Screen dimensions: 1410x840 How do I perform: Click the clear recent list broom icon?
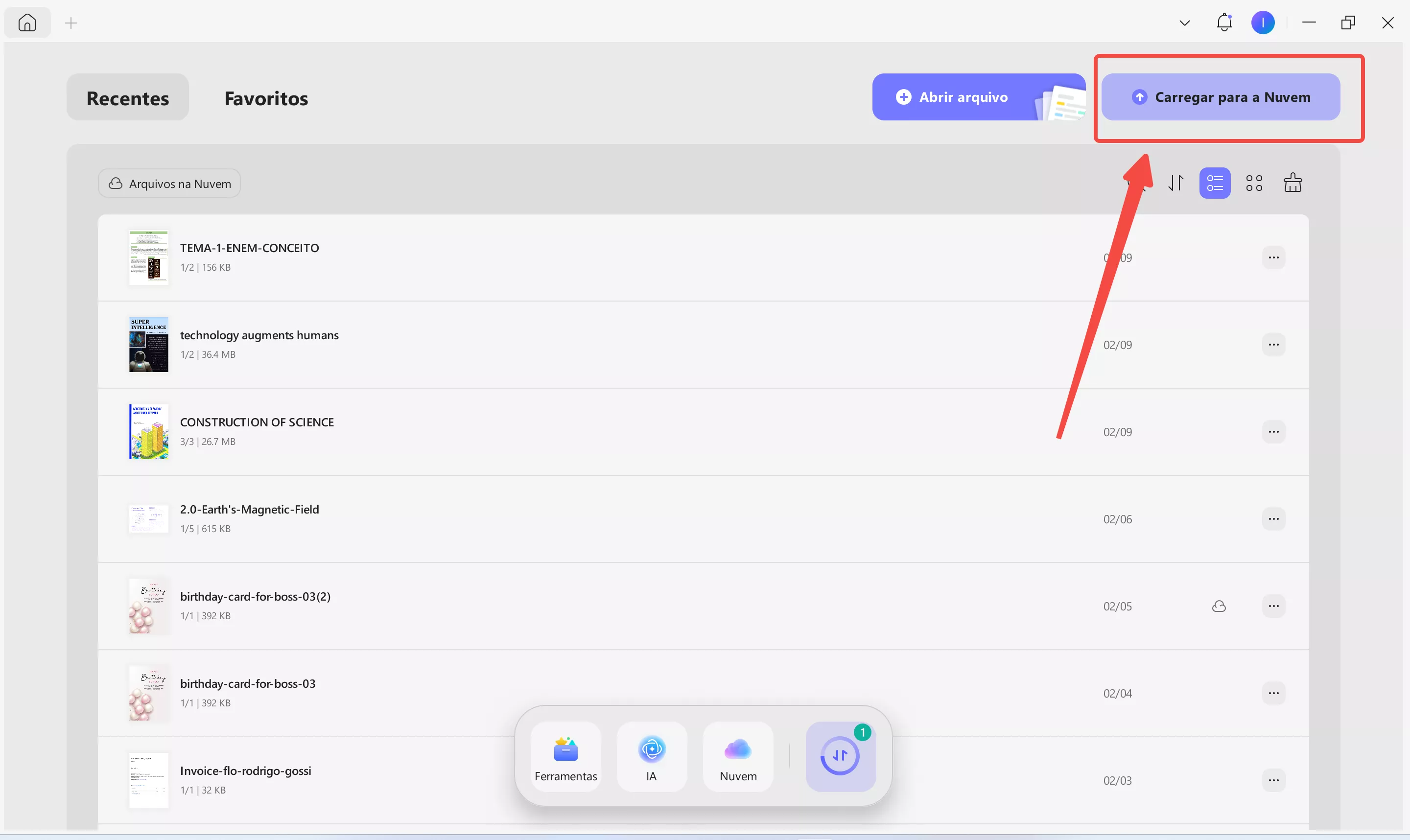(1293, 183)
